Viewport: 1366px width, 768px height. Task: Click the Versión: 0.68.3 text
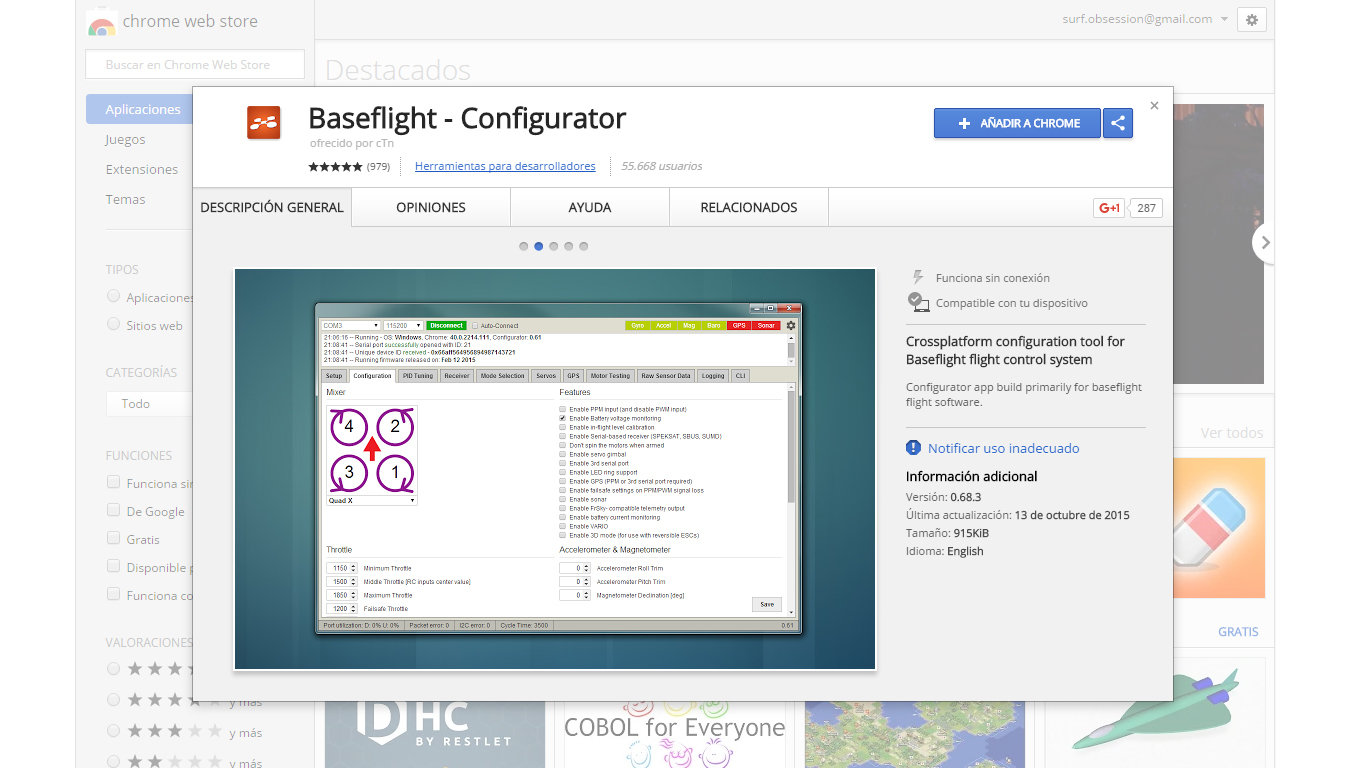(x=944, y=497)
